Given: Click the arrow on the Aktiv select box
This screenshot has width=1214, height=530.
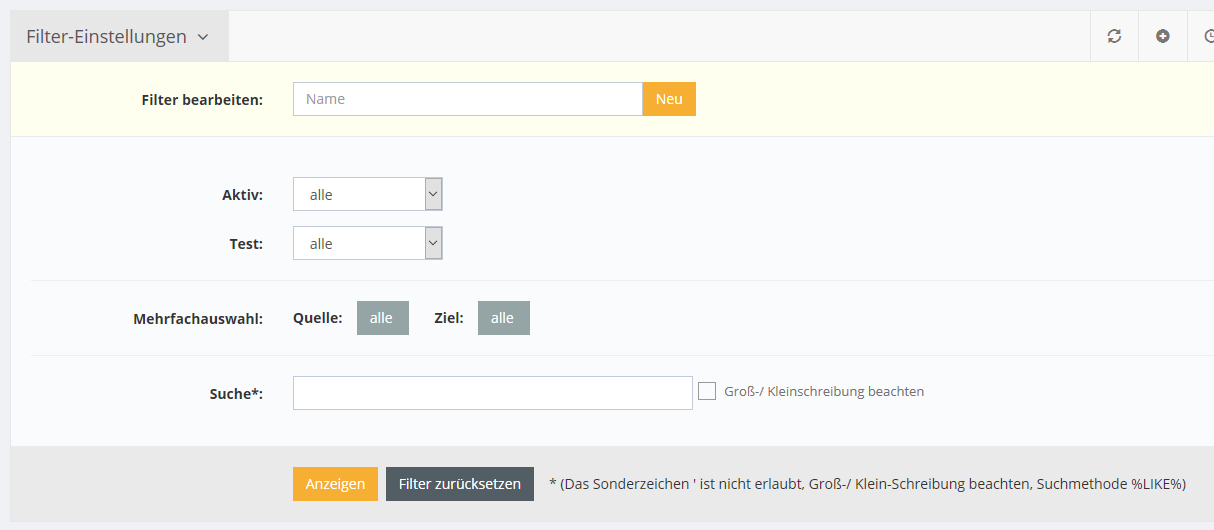Looking at the screenshot, I should pos(433,194).
